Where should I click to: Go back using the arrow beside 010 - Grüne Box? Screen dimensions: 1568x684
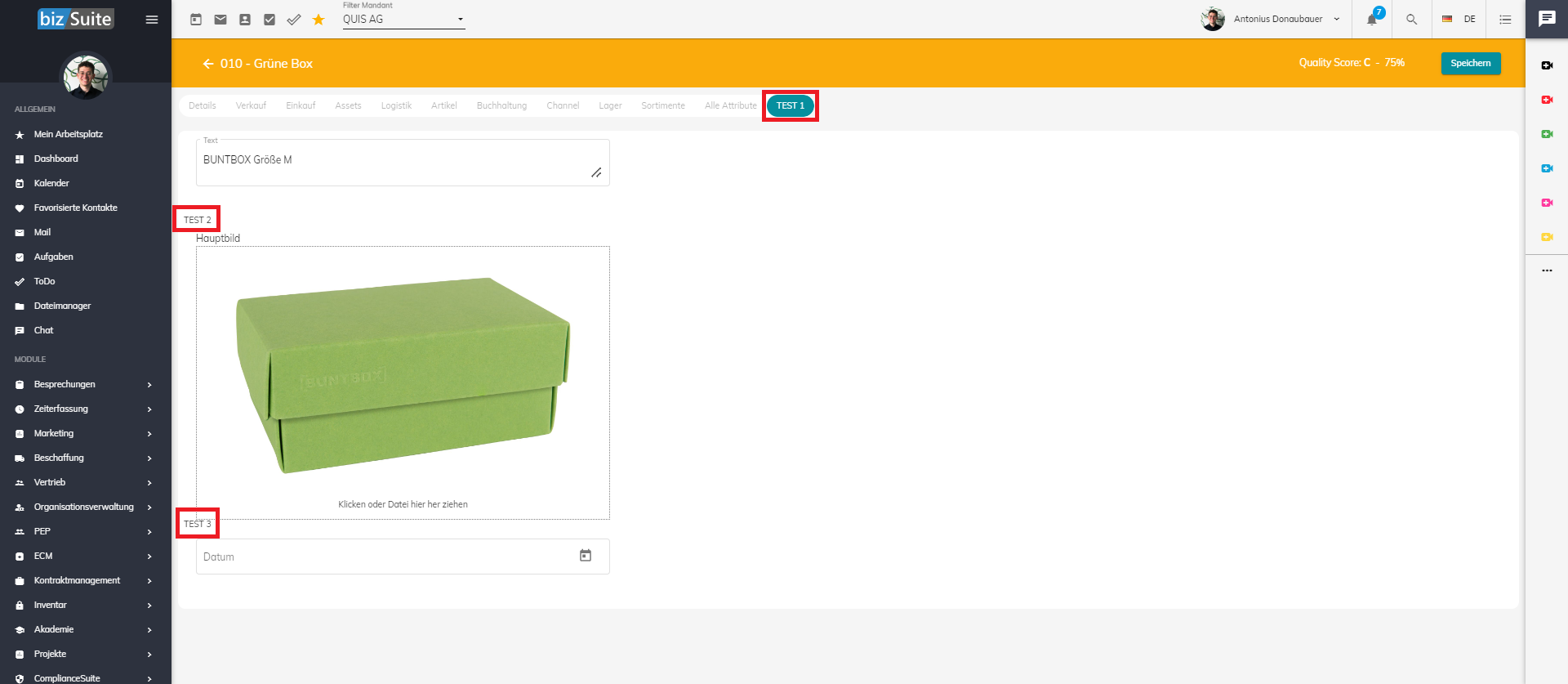coord(208,64)
